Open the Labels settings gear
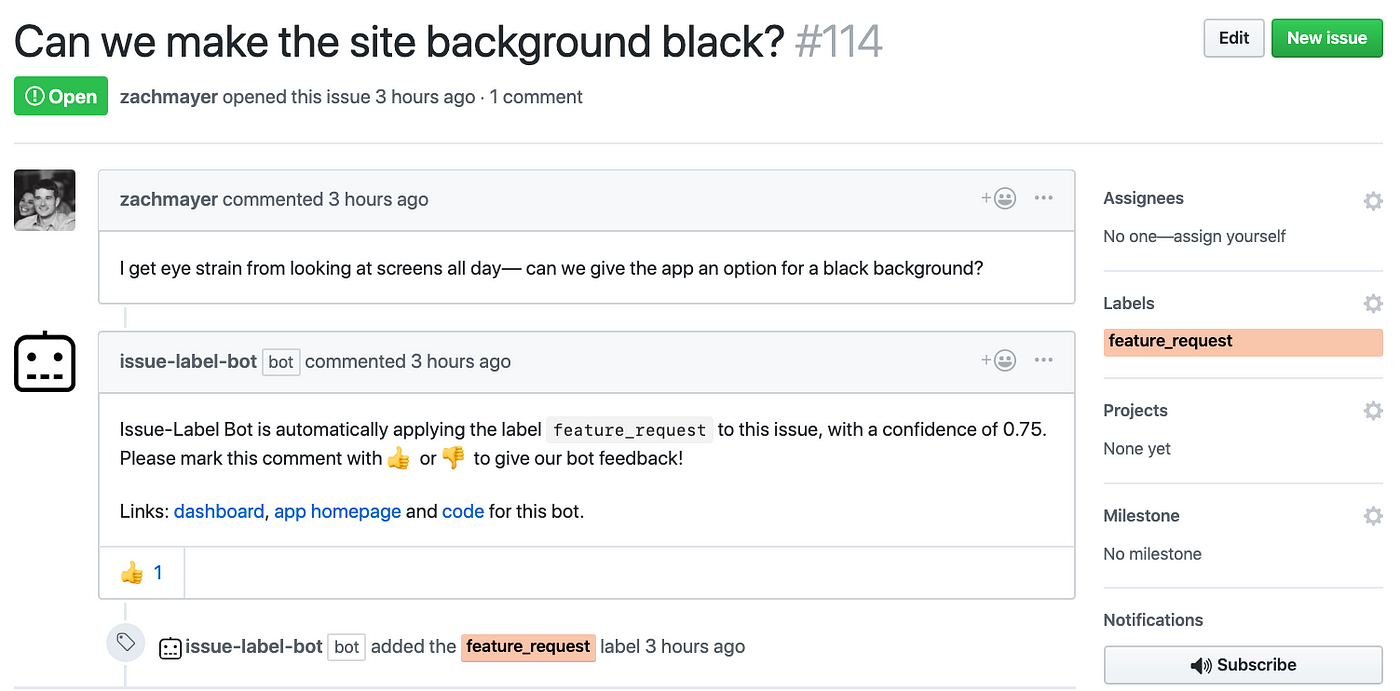 pos(1373,304)
